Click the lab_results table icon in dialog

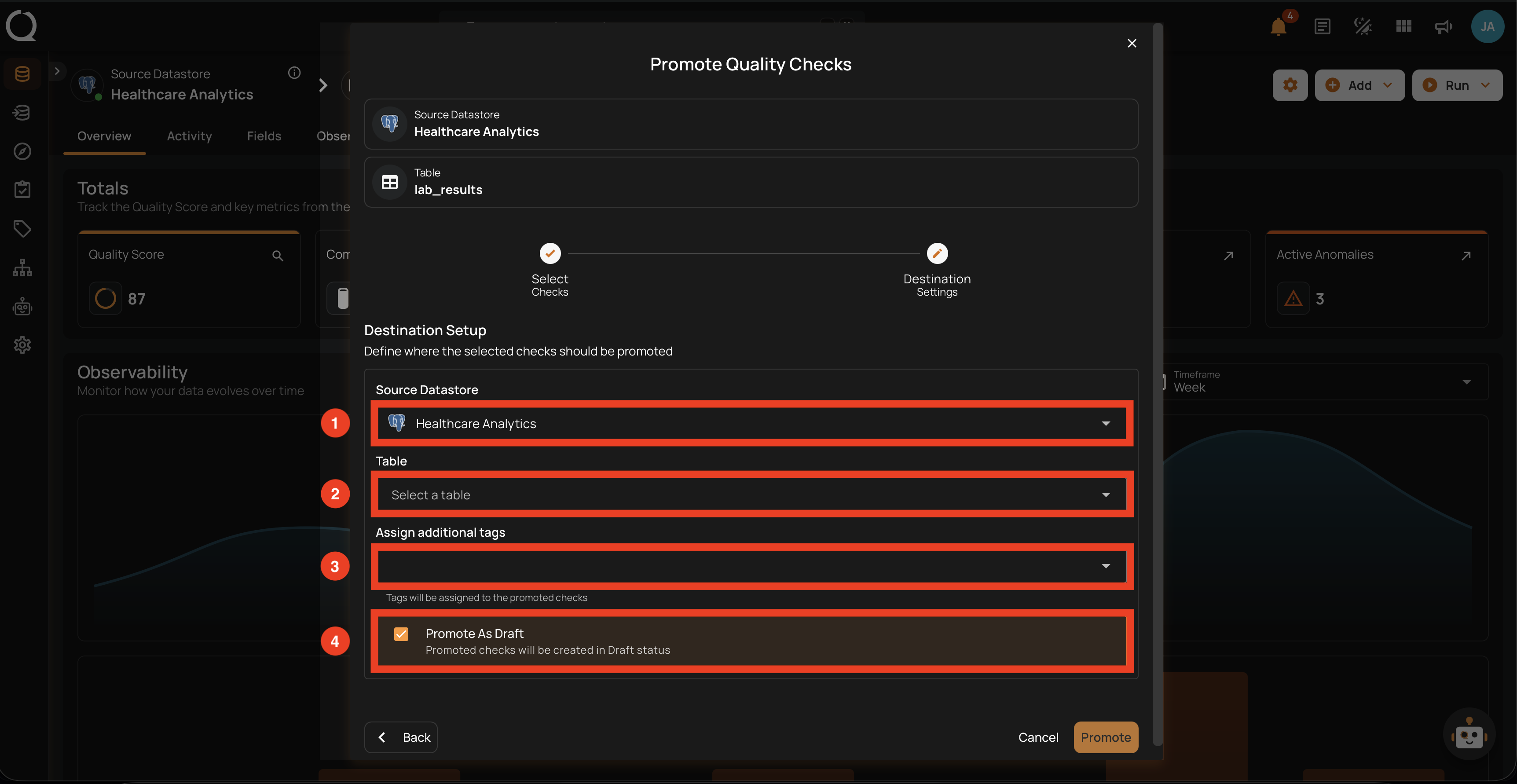(390, 183)
